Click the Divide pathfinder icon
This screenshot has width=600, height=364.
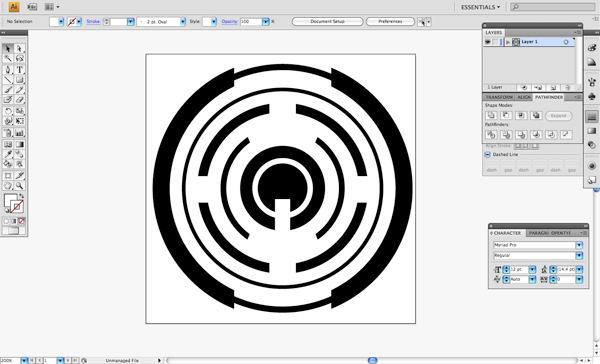[x=491, y=134]
